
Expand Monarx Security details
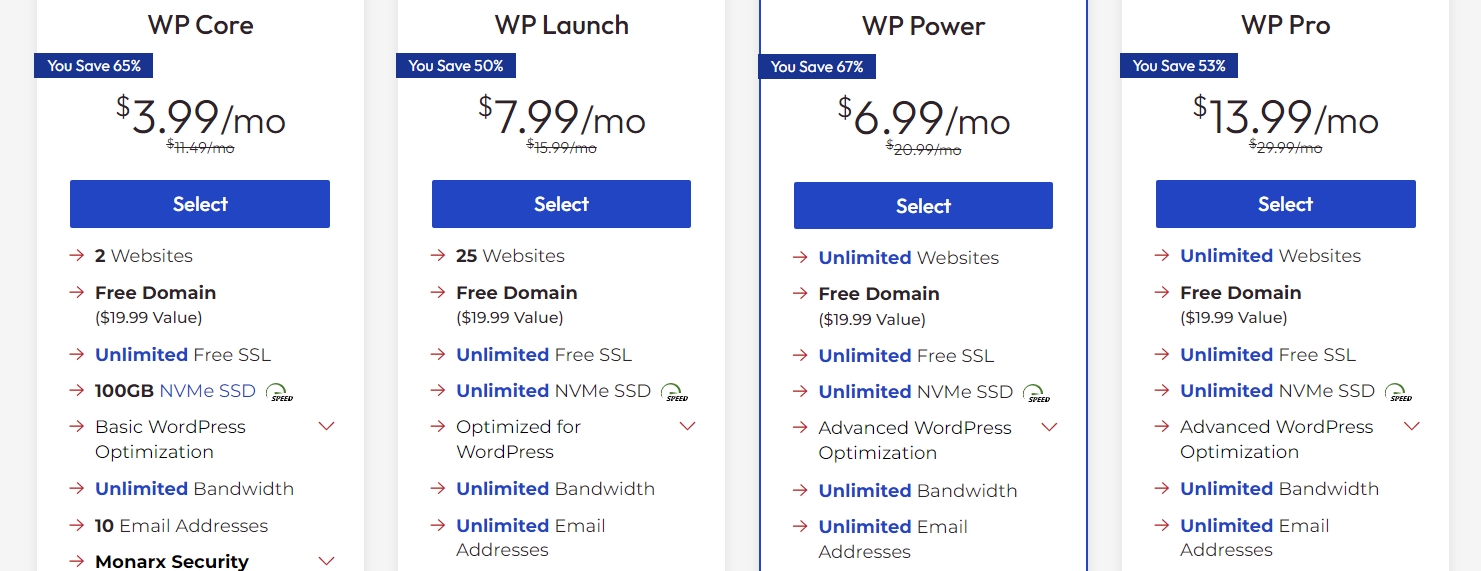tap(326, 561)
